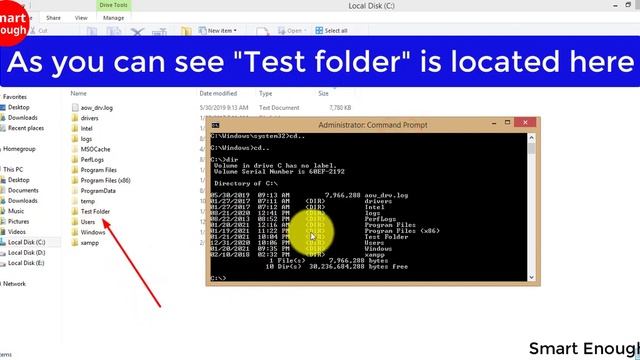Image resolution: width=640 pixels, height=360 pixels.
Task: Select the Users folder
Action: pos(88,222)
